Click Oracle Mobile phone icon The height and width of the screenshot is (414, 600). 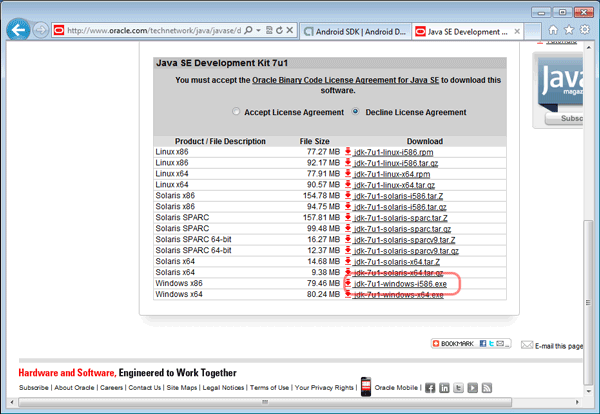click(x=366, y=386)
